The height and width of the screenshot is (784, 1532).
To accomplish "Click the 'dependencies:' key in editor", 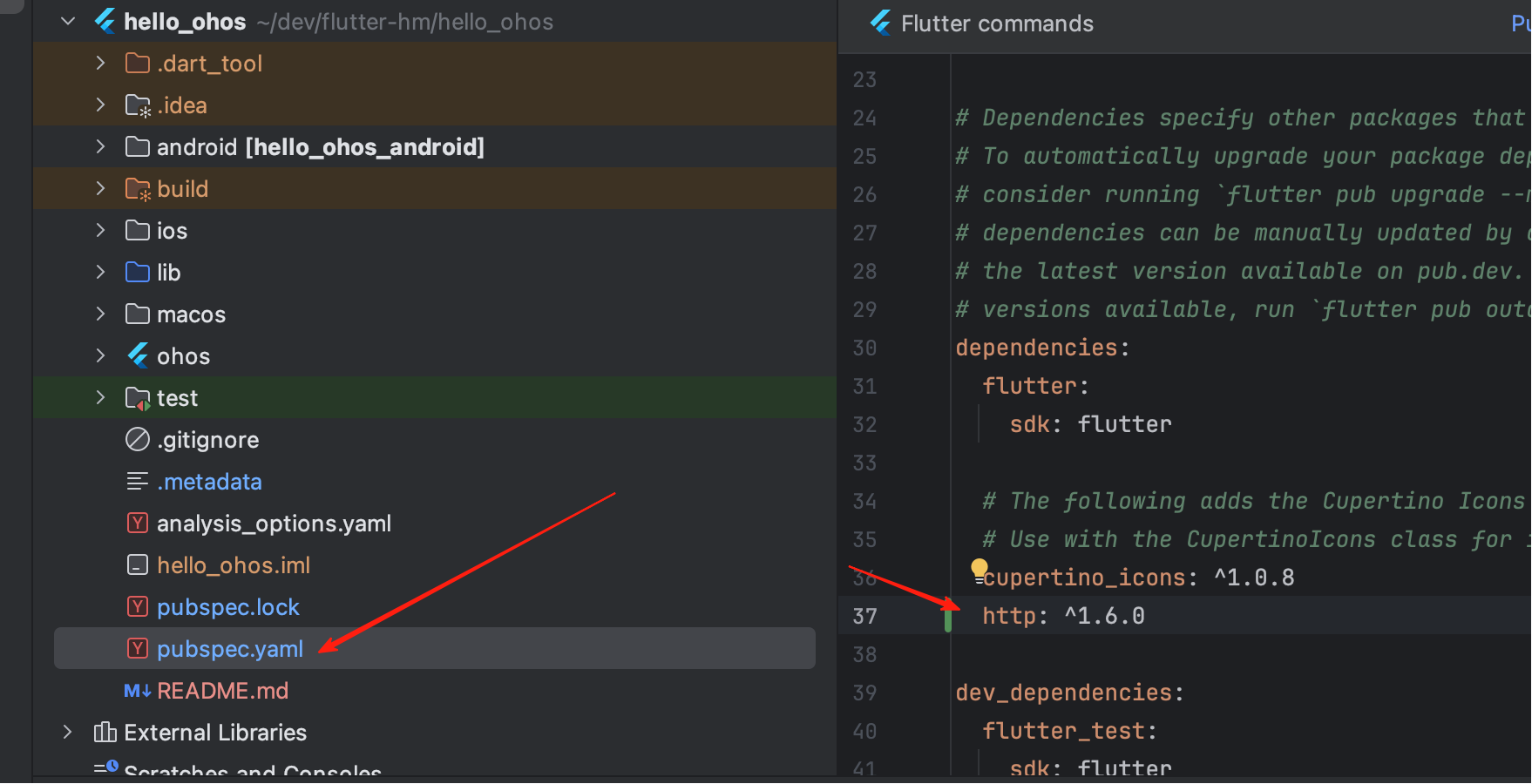I will 1042,348.
